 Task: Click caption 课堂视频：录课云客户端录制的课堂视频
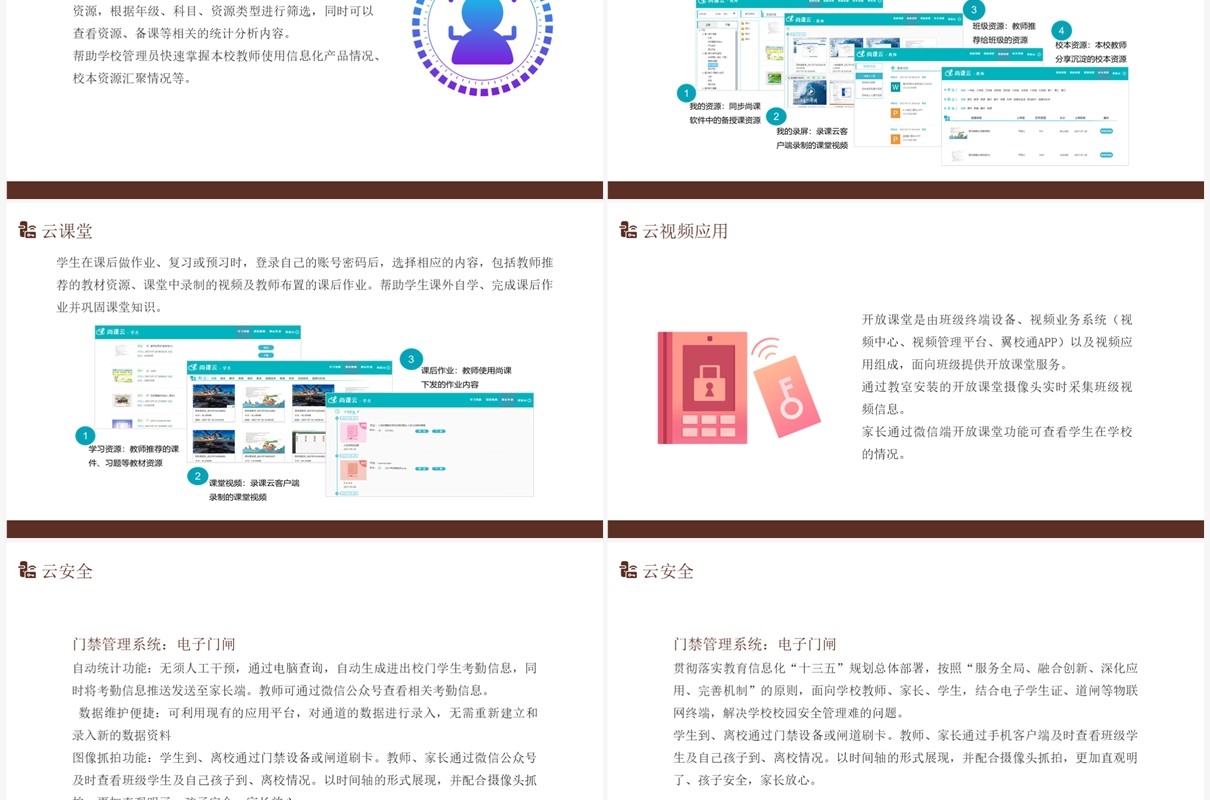point(253,490)
